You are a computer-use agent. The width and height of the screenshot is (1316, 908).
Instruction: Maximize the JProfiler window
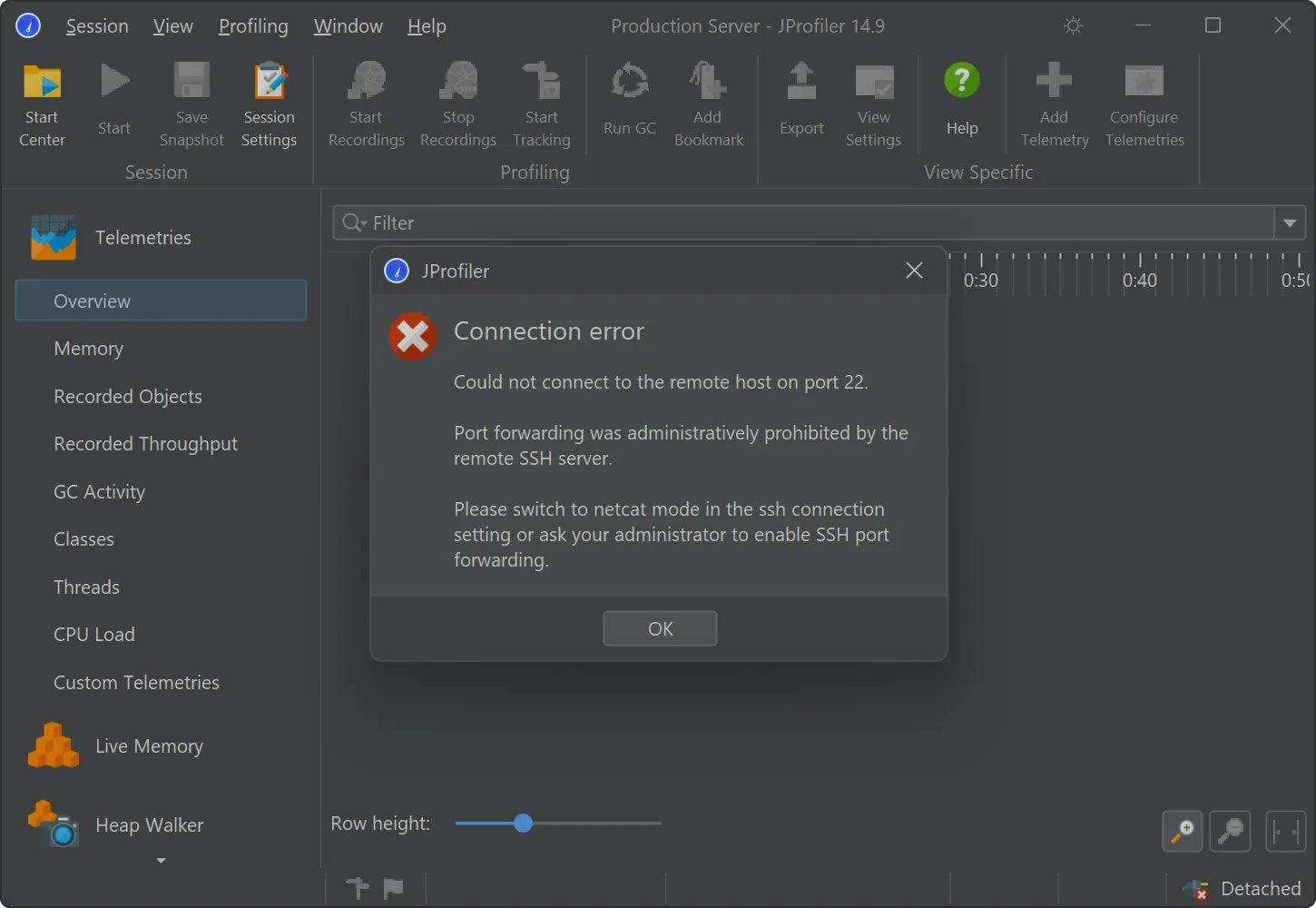pyautogui.click(x=1213, y=25)
